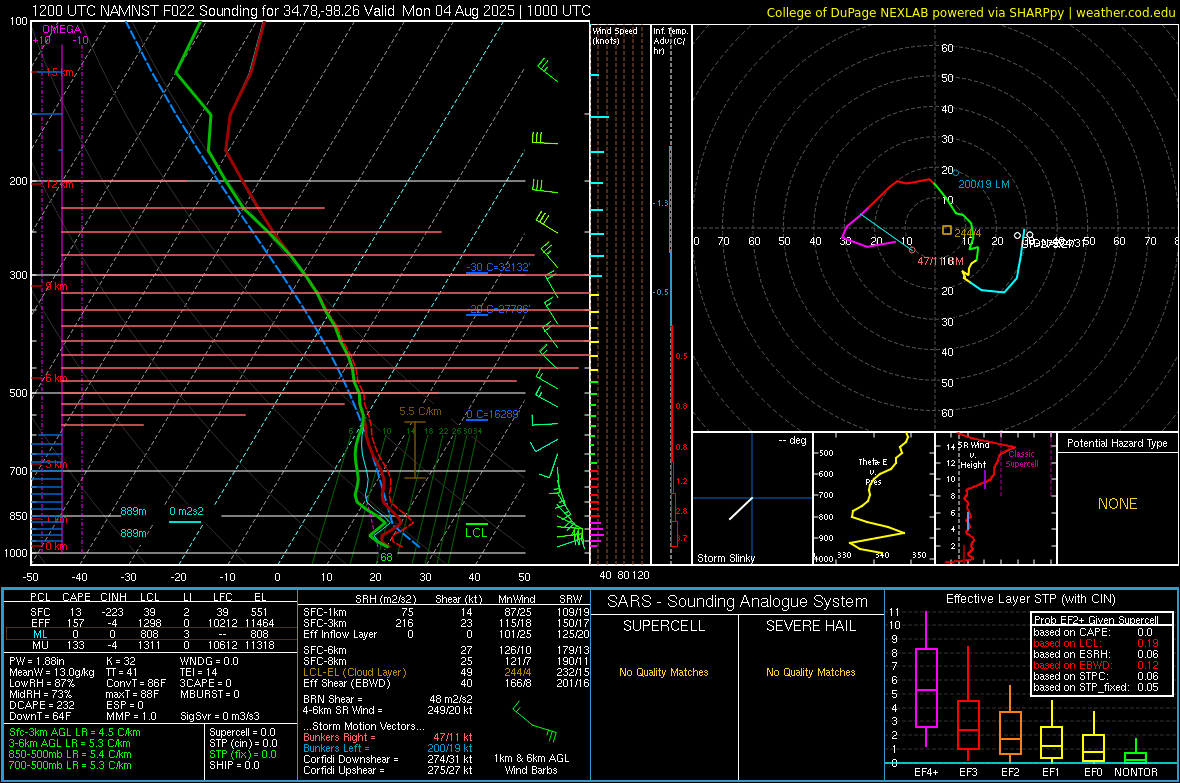Click the Supercell = 0.0 composite value
This screenshot has width=1180, height=783.
tap(242, 732)
